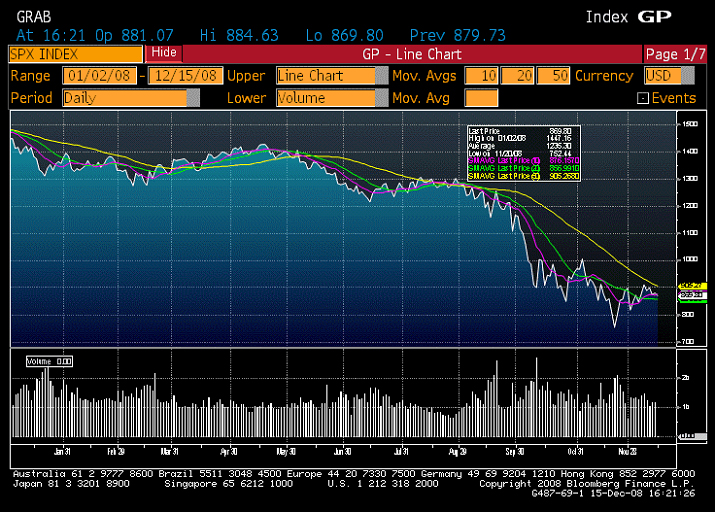Click the Range start date 01/02/08 field

[x=99, y=76]
